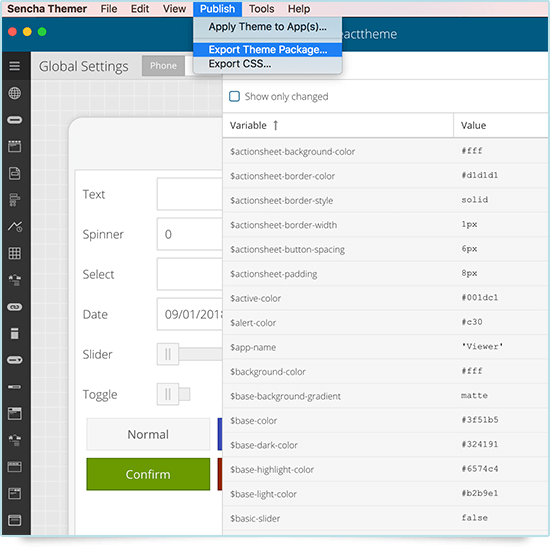Sort by the Variable column arrow
This screenshot has height=557, width=550.
276,125
